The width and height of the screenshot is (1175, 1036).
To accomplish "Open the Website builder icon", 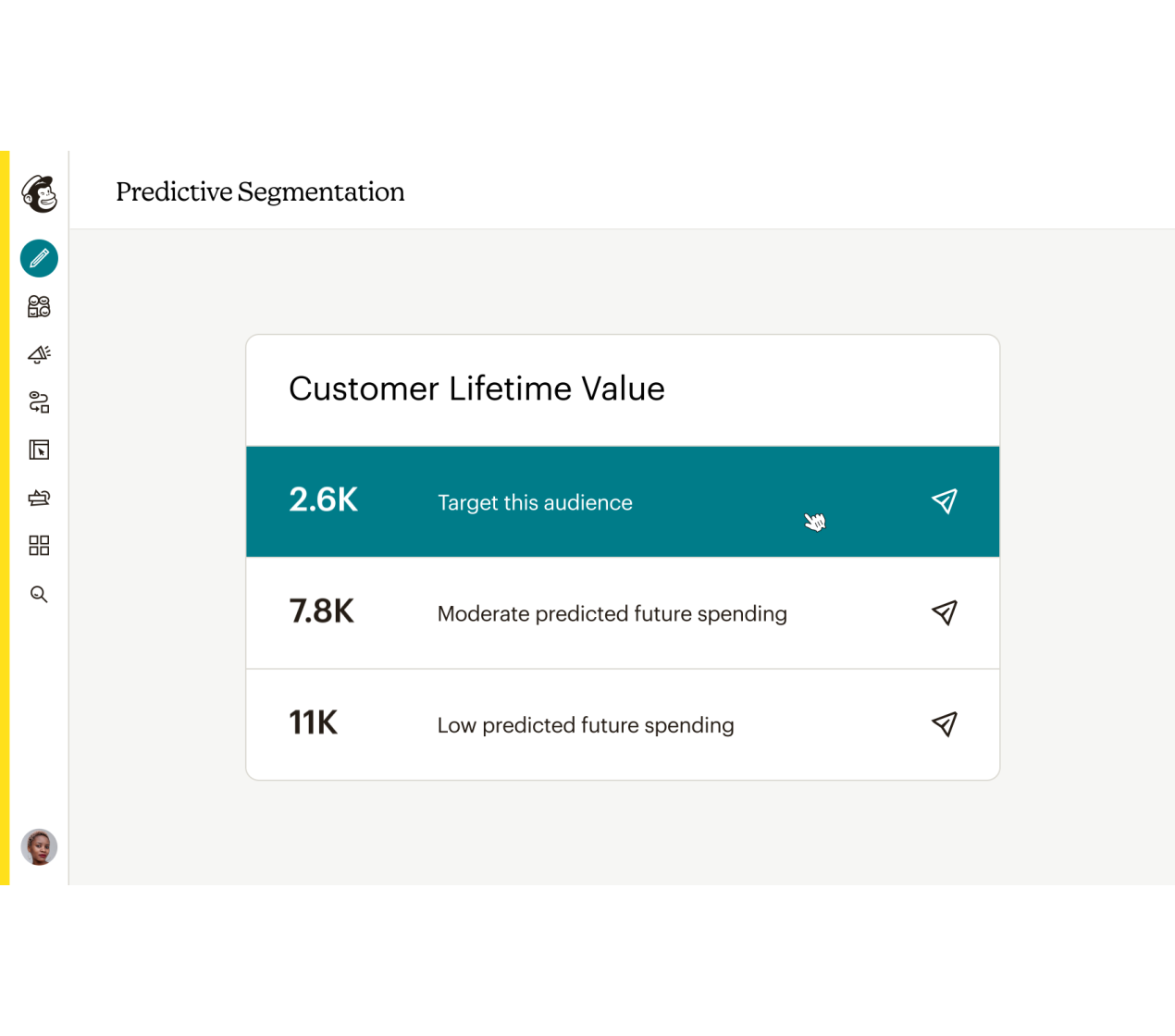I will 39,450.
